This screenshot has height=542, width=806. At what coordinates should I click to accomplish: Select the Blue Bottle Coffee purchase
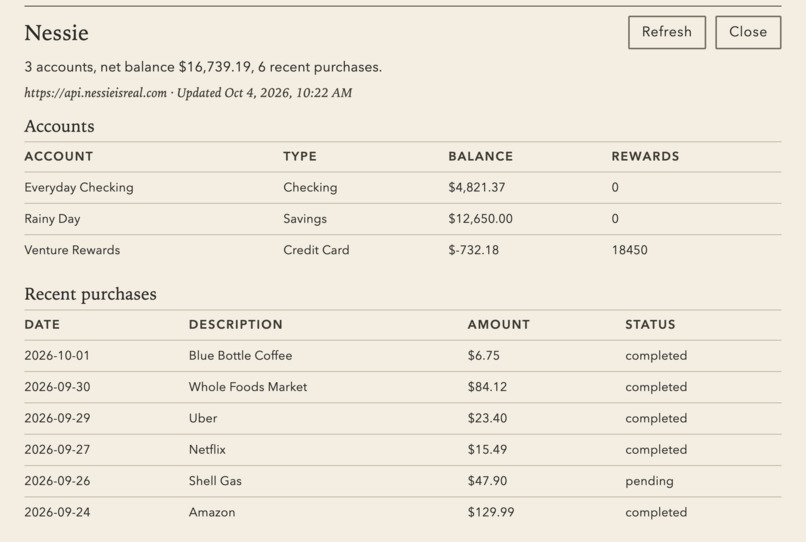(x=402, y=356)
